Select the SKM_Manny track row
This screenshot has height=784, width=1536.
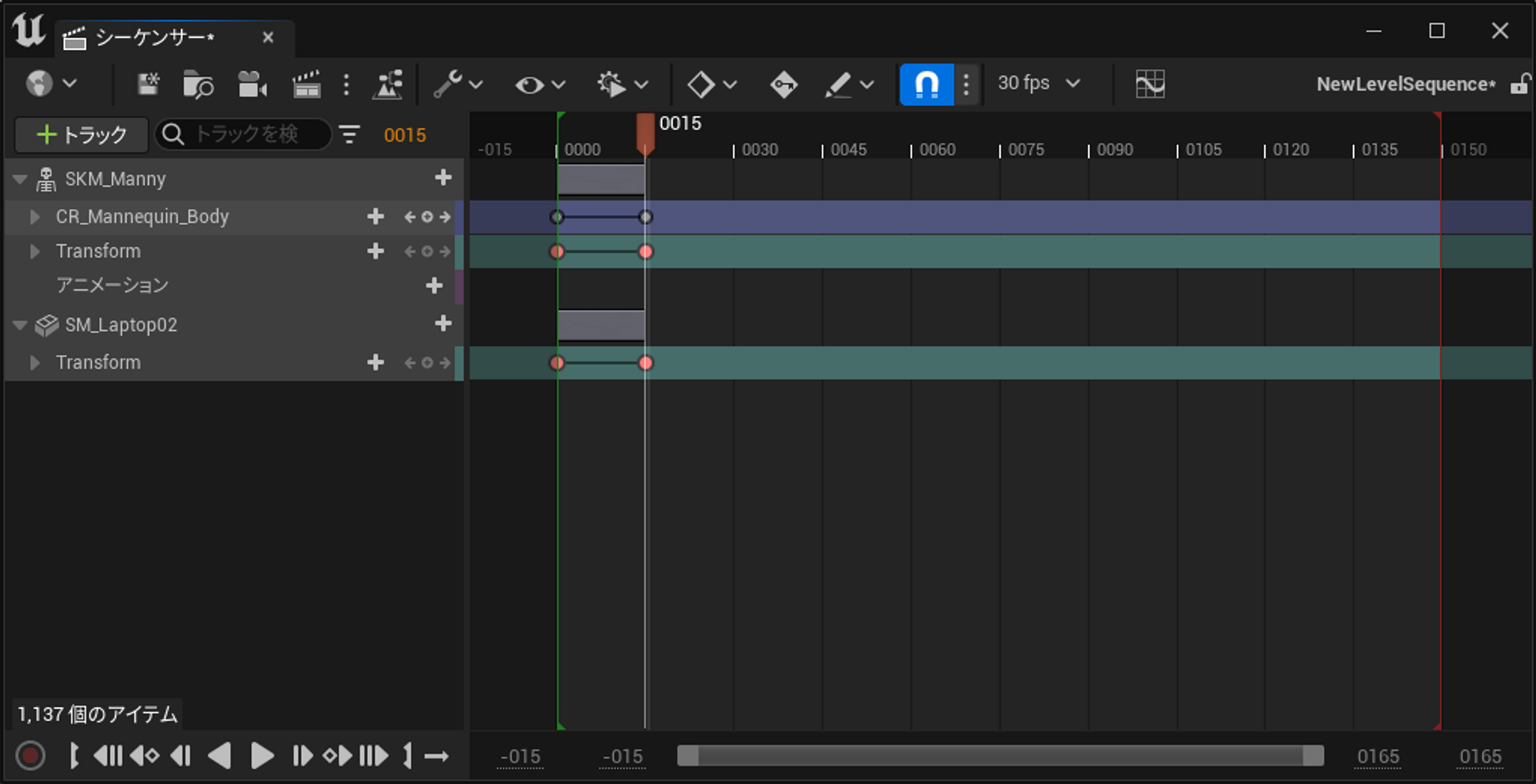pos(233,179)
